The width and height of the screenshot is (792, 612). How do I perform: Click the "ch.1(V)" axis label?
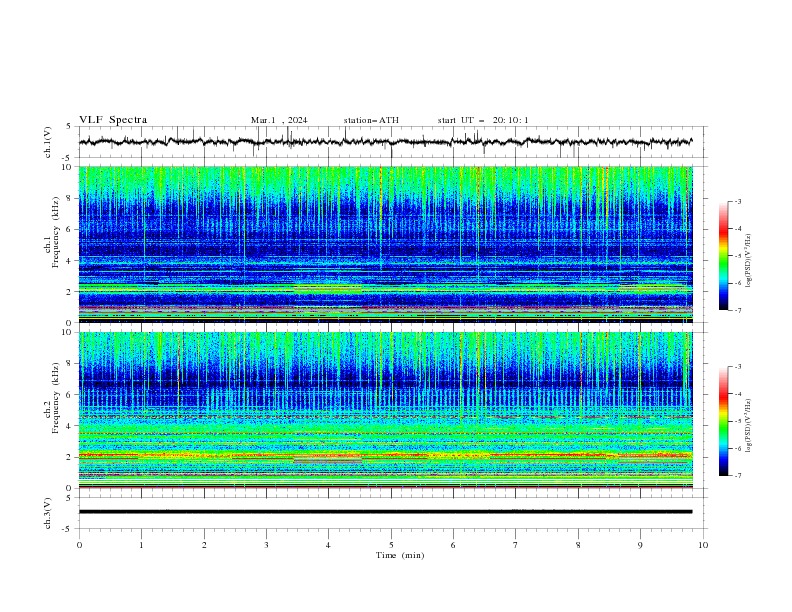pyautogui.click(x=48, y=142)
